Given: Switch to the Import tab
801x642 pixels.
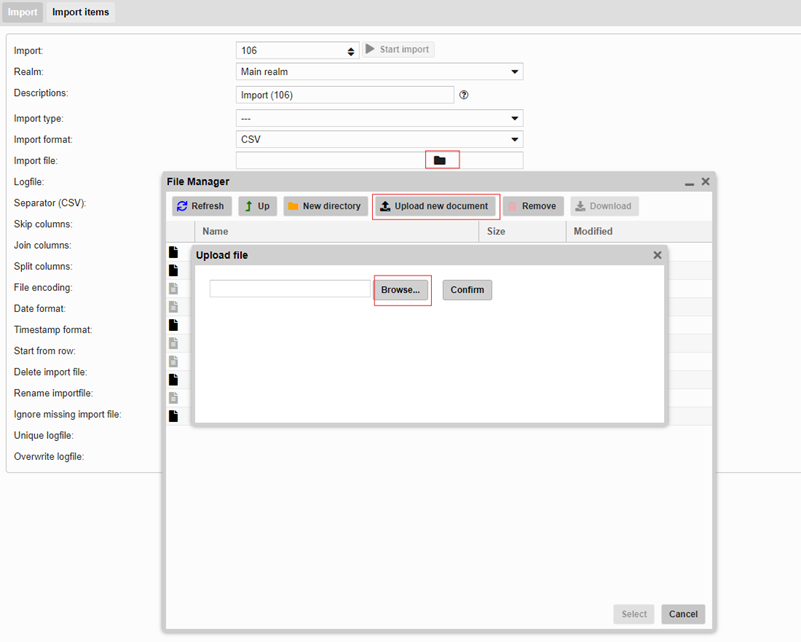Looking at the screenshot, I should coord(22,12).
